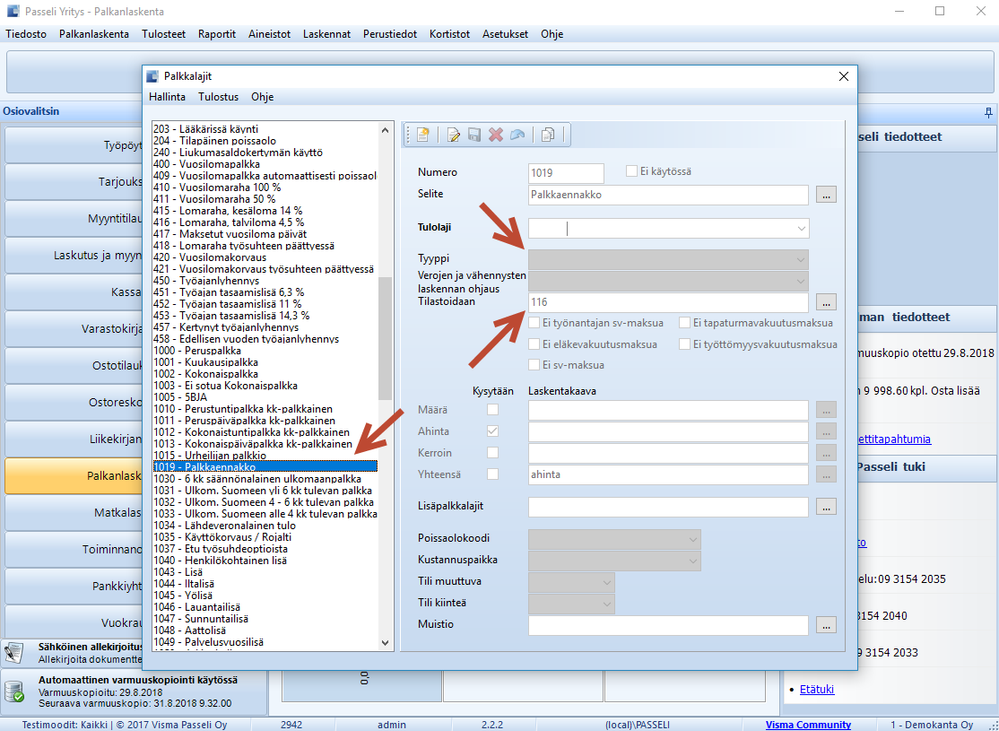Open the Visma Community link in status bar

click(808, 725)
